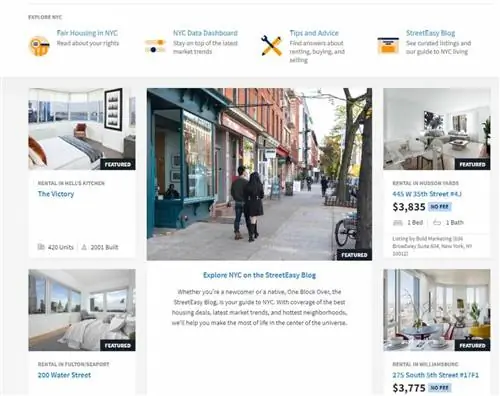Screen dimensions: 500x396
Task: Follow the Explore NYC on the StreetEasy Blog link
Action: point(259,275)
